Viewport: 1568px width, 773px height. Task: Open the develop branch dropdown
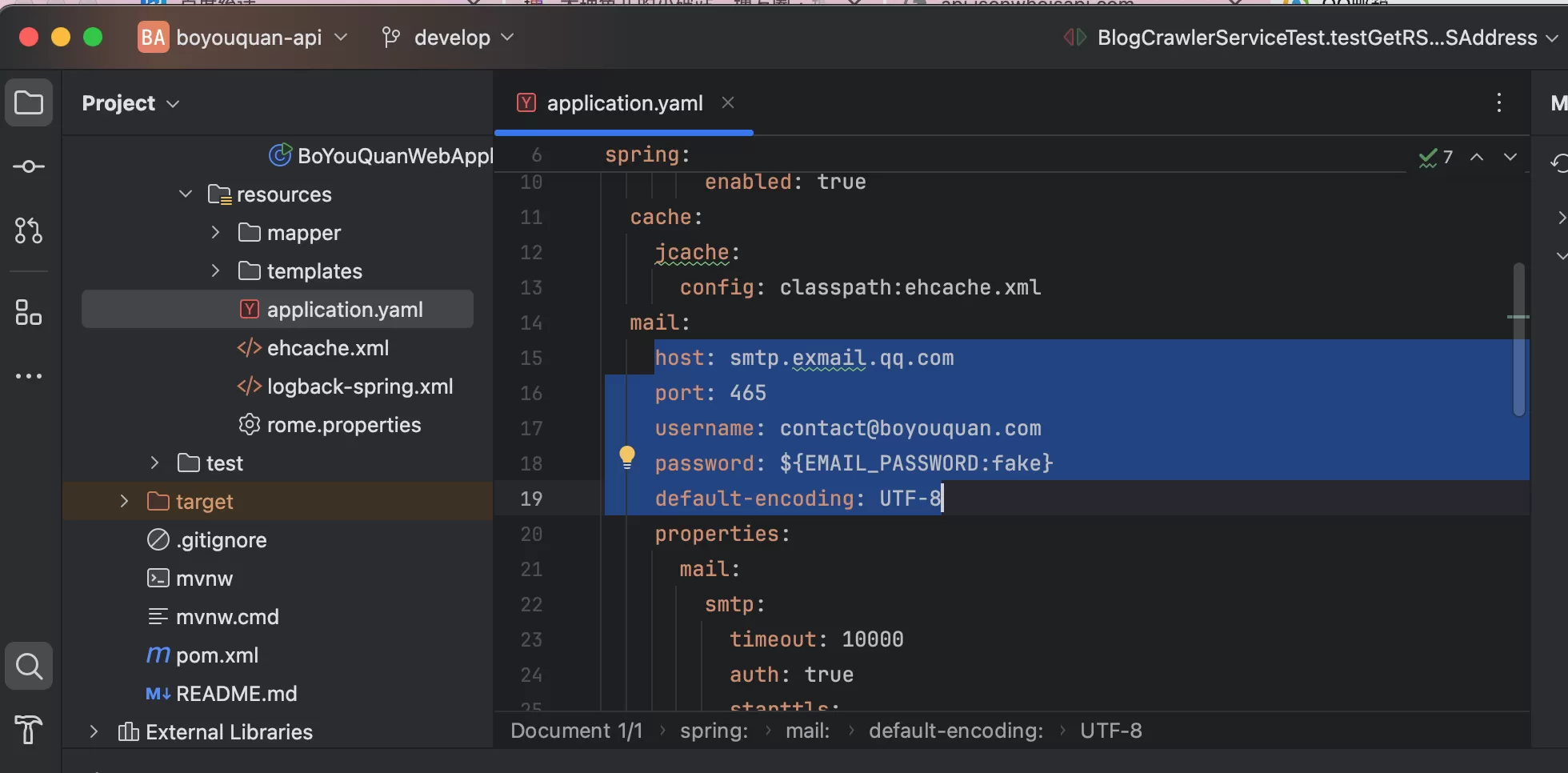click(x=449, y=38)
